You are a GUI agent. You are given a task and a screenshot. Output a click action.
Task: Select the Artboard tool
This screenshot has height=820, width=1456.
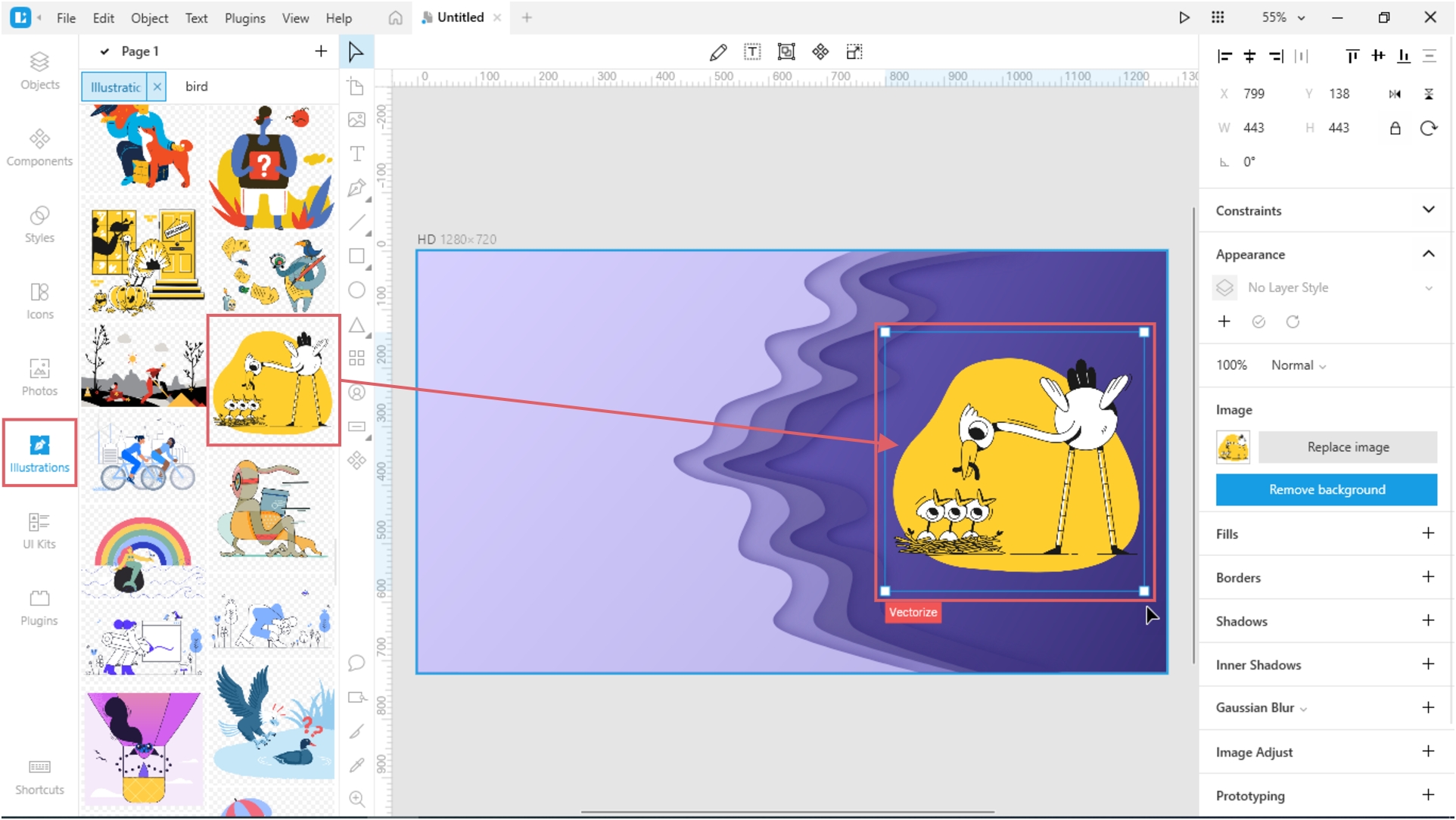[356, 86]
